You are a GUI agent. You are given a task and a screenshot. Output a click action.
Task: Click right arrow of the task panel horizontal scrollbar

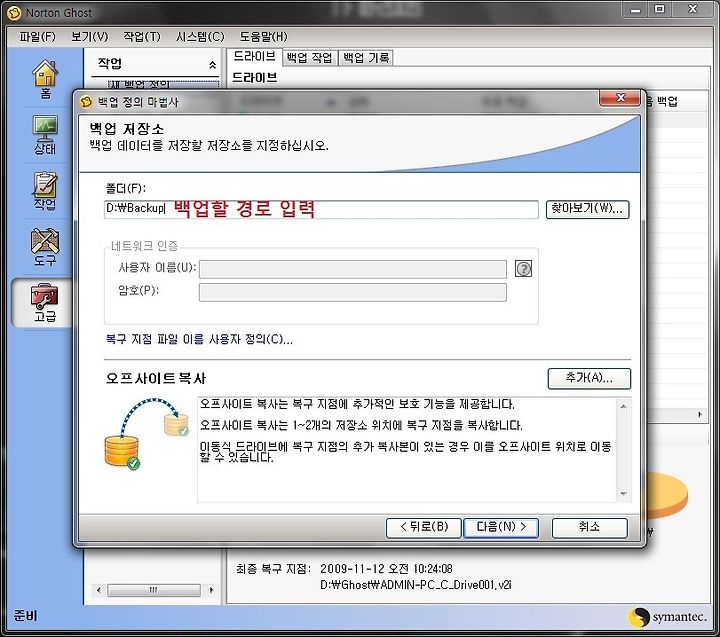[211, 590]
